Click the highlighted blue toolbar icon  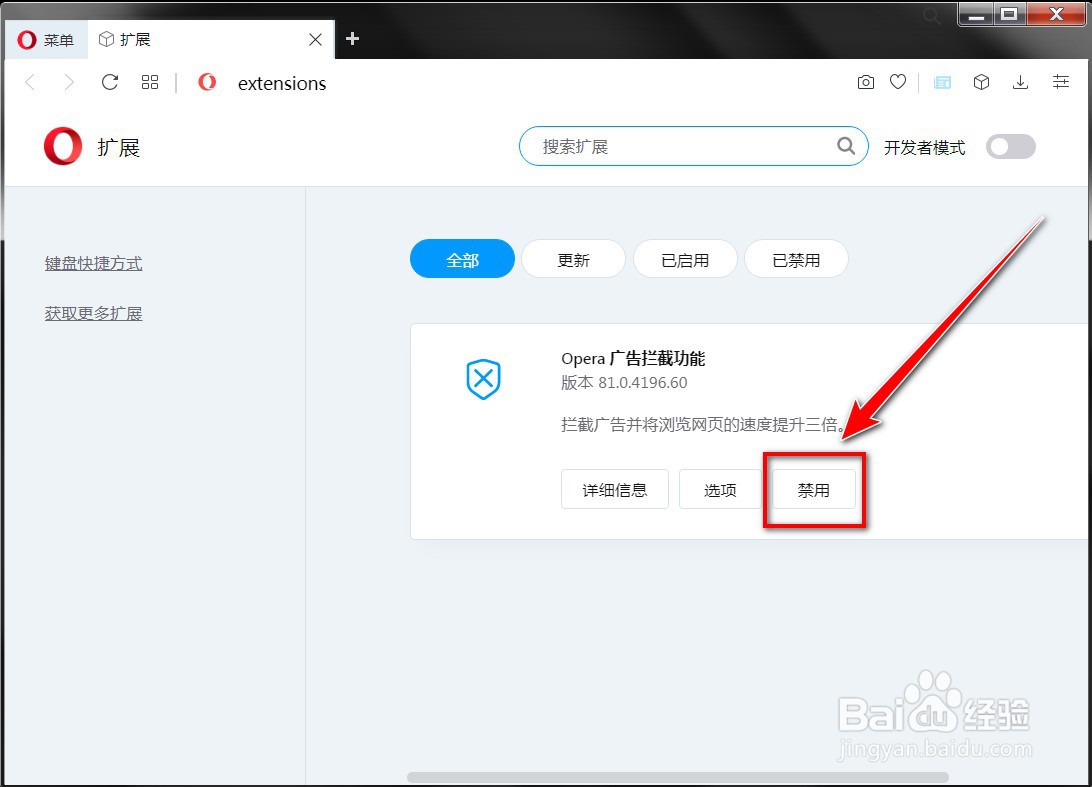942,83
